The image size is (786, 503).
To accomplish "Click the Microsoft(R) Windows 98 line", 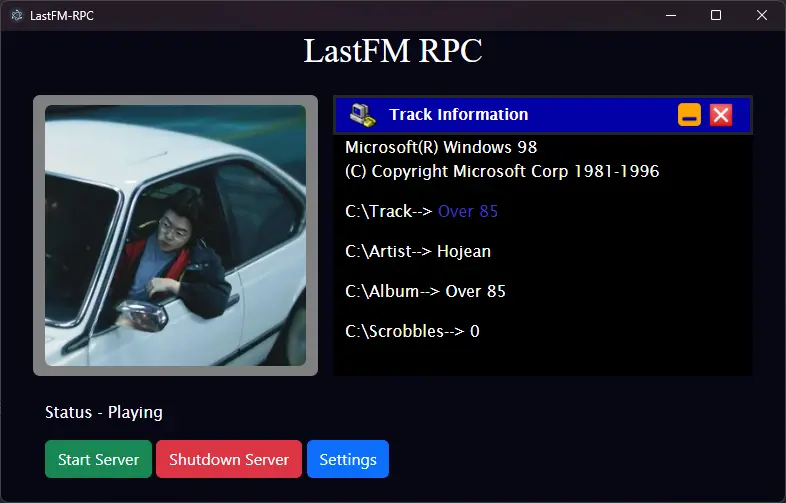I will point(441,147).
